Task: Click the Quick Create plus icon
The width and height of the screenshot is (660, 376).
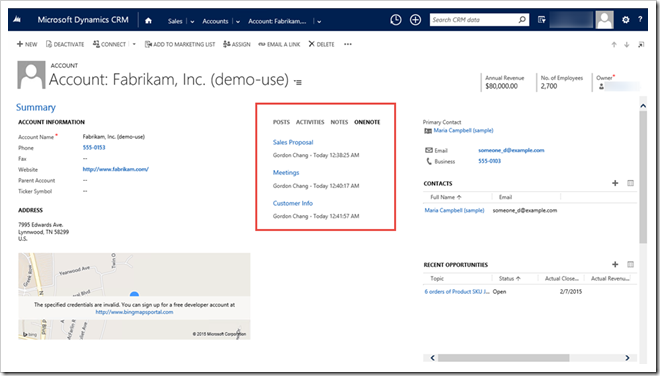Action: pos(415,20)
